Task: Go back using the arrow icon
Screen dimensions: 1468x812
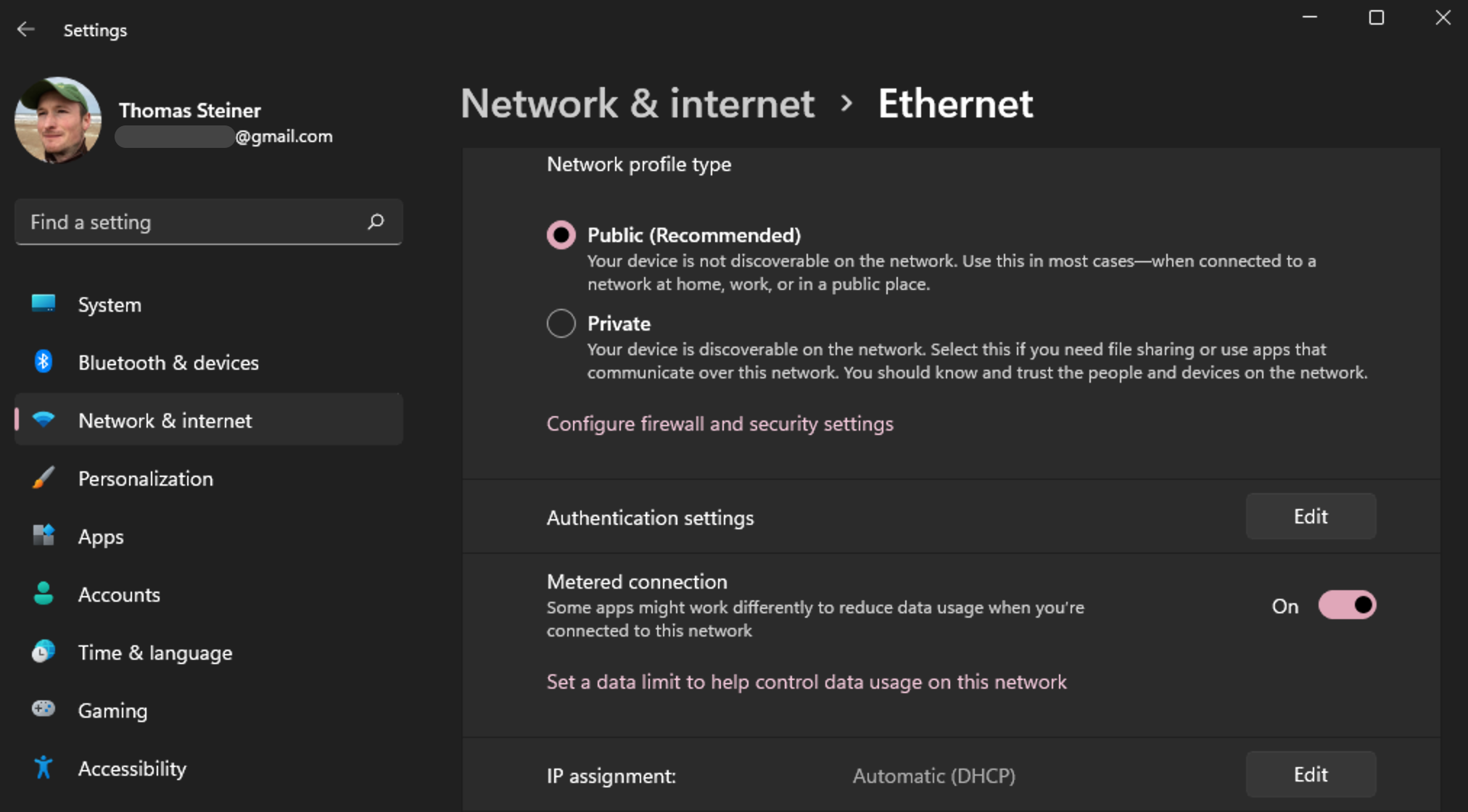Action: (26, 30)
